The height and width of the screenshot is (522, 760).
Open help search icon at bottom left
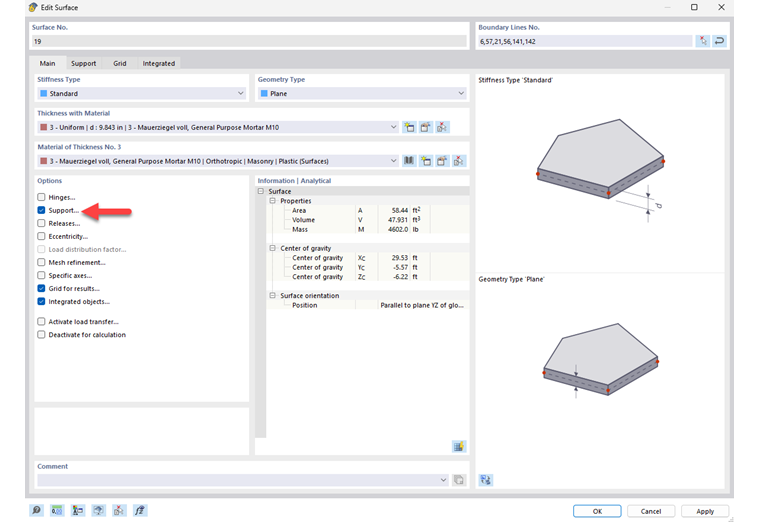pos(36,510)
